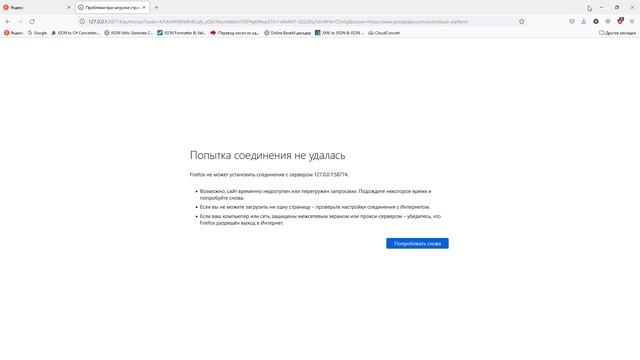Select the page loading problem tab
This screenshot has height=360, width=640.
coord(112,7)
